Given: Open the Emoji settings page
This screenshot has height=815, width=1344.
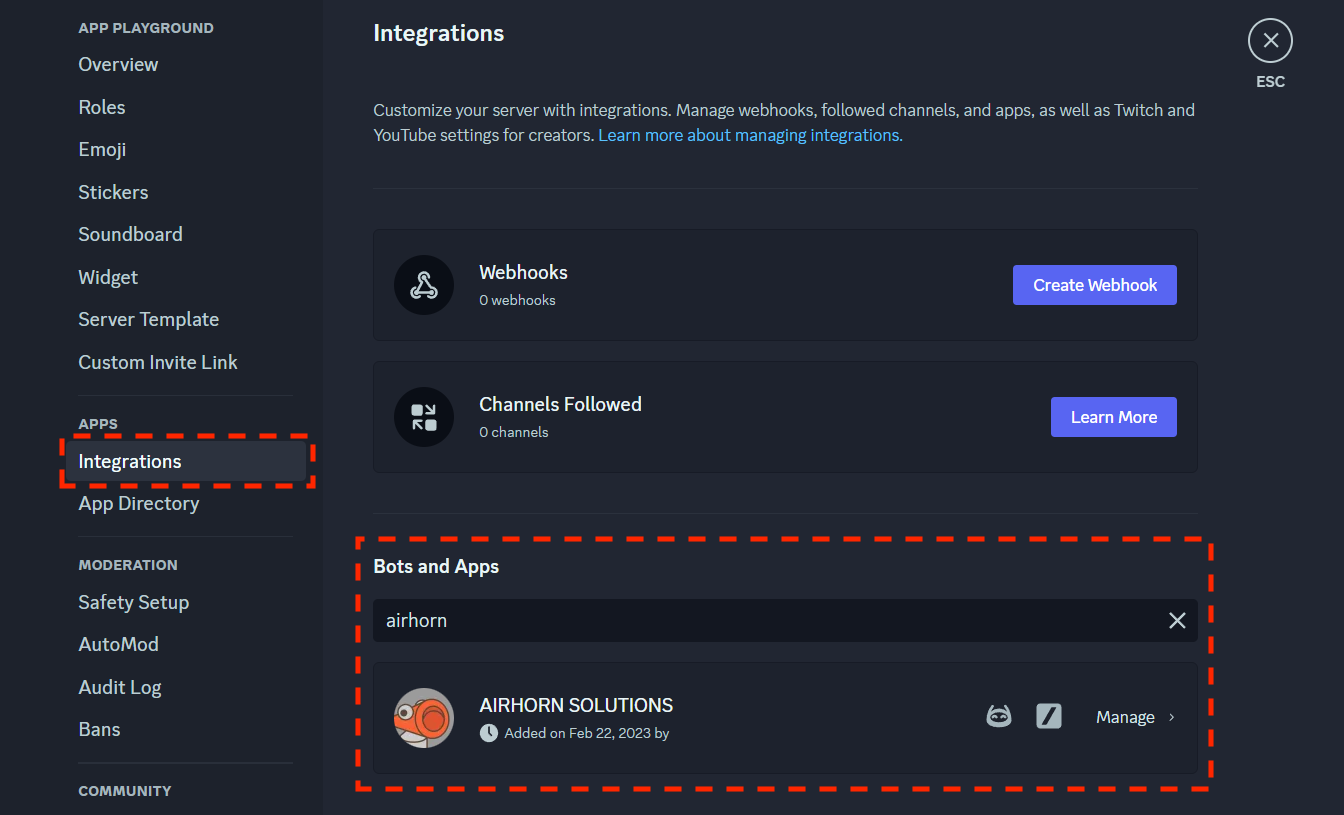Looking at the screenshot, I should 102,149.
